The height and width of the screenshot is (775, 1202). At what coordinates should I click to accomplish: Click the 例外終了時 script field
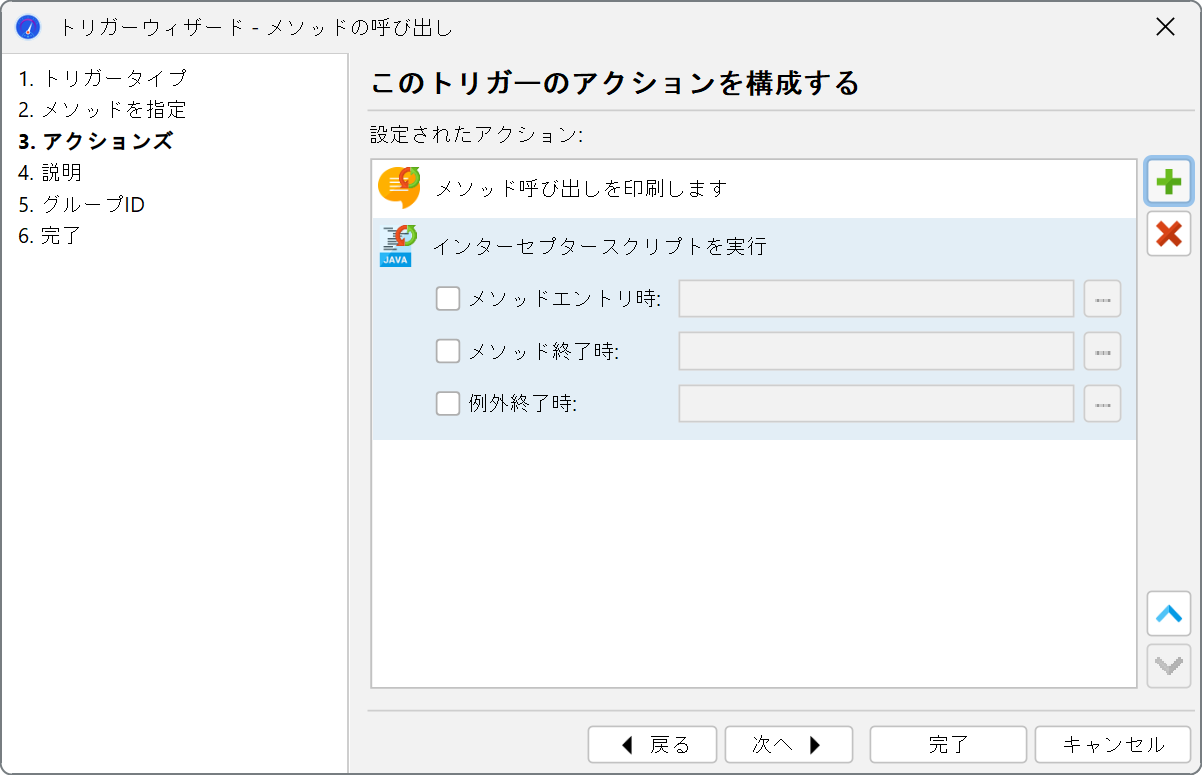pyautogui.click(x=876, y=404)
